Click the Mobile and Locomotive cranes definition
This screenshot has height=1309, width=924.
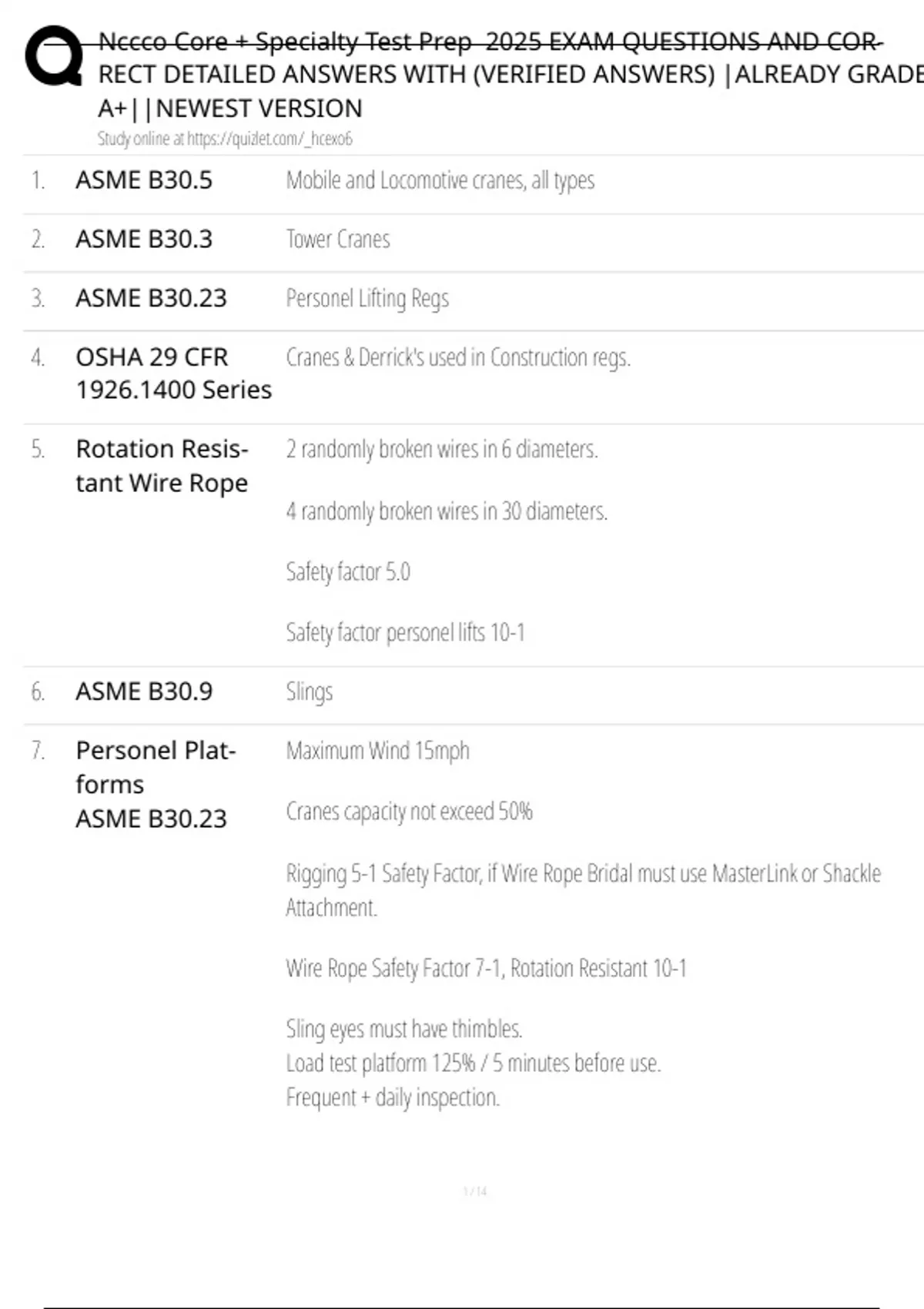[440, 180]
